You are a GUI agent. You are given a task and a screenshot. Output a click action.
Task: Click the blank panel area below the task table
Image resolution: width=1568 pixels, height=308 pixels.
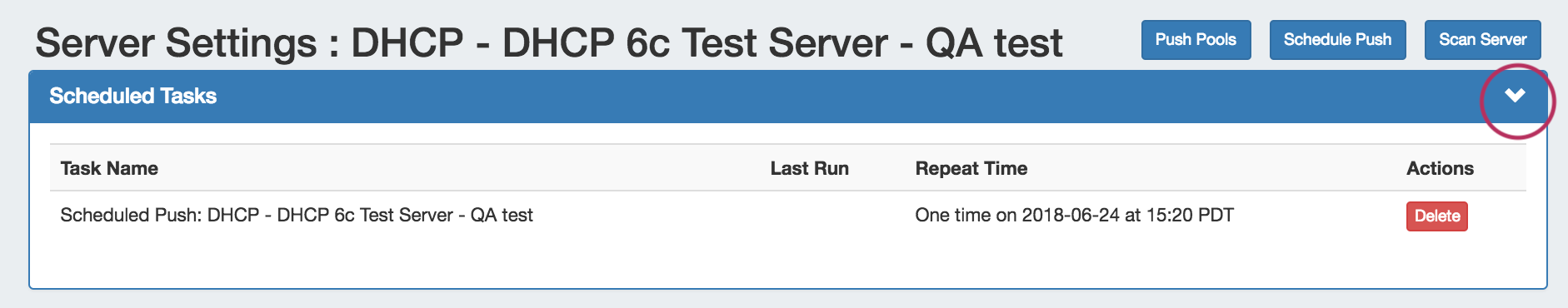coord(787,263)
